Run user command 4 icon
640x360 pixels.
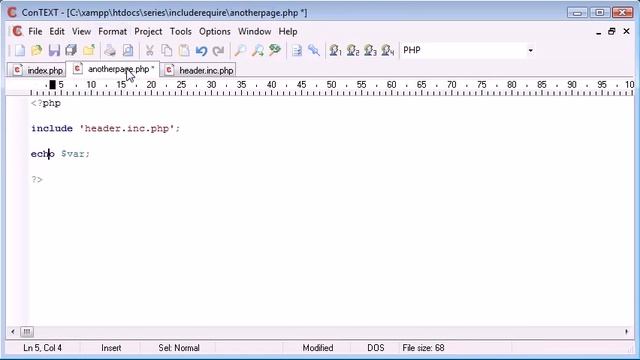388,50
